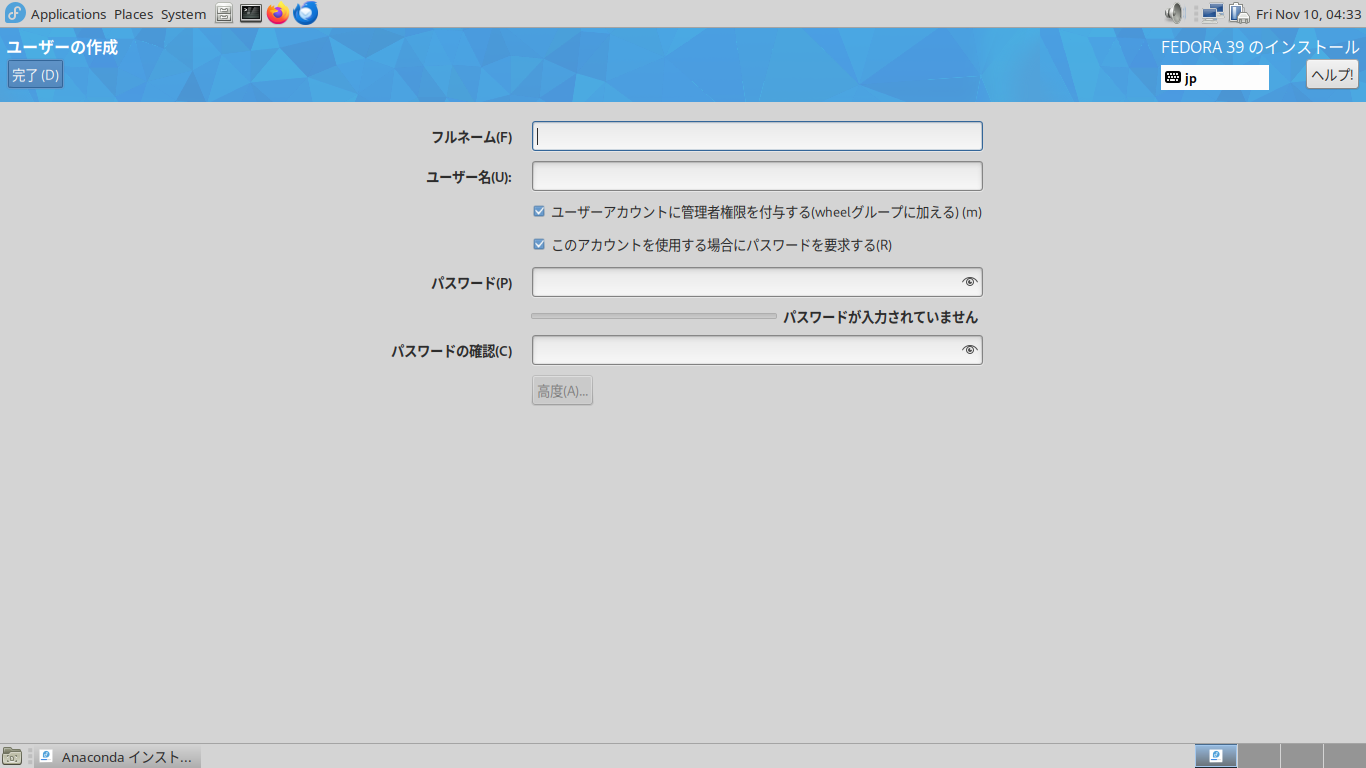Focus the フルネーム full name field

click(757, 136)
